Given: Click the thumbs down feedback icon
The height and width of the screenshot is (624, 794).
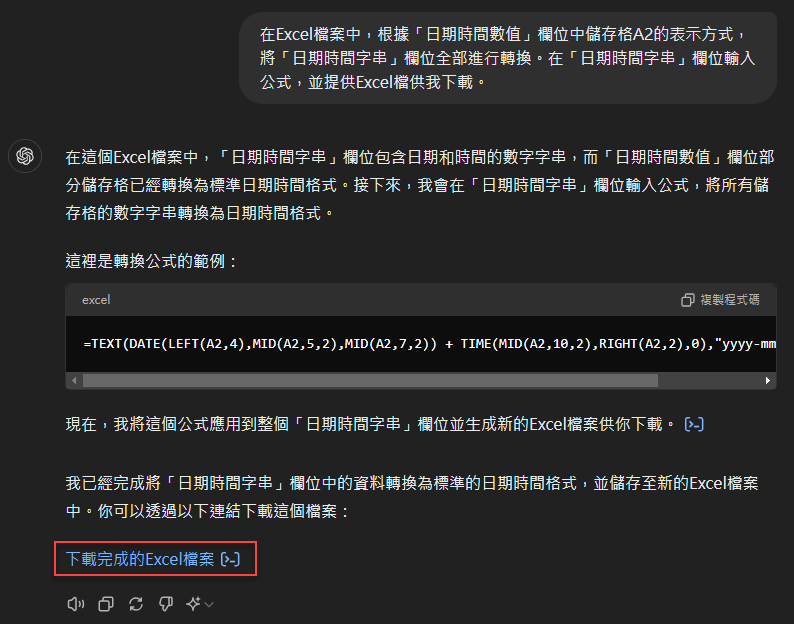Looking at the screenshot, I should (166, 604).
